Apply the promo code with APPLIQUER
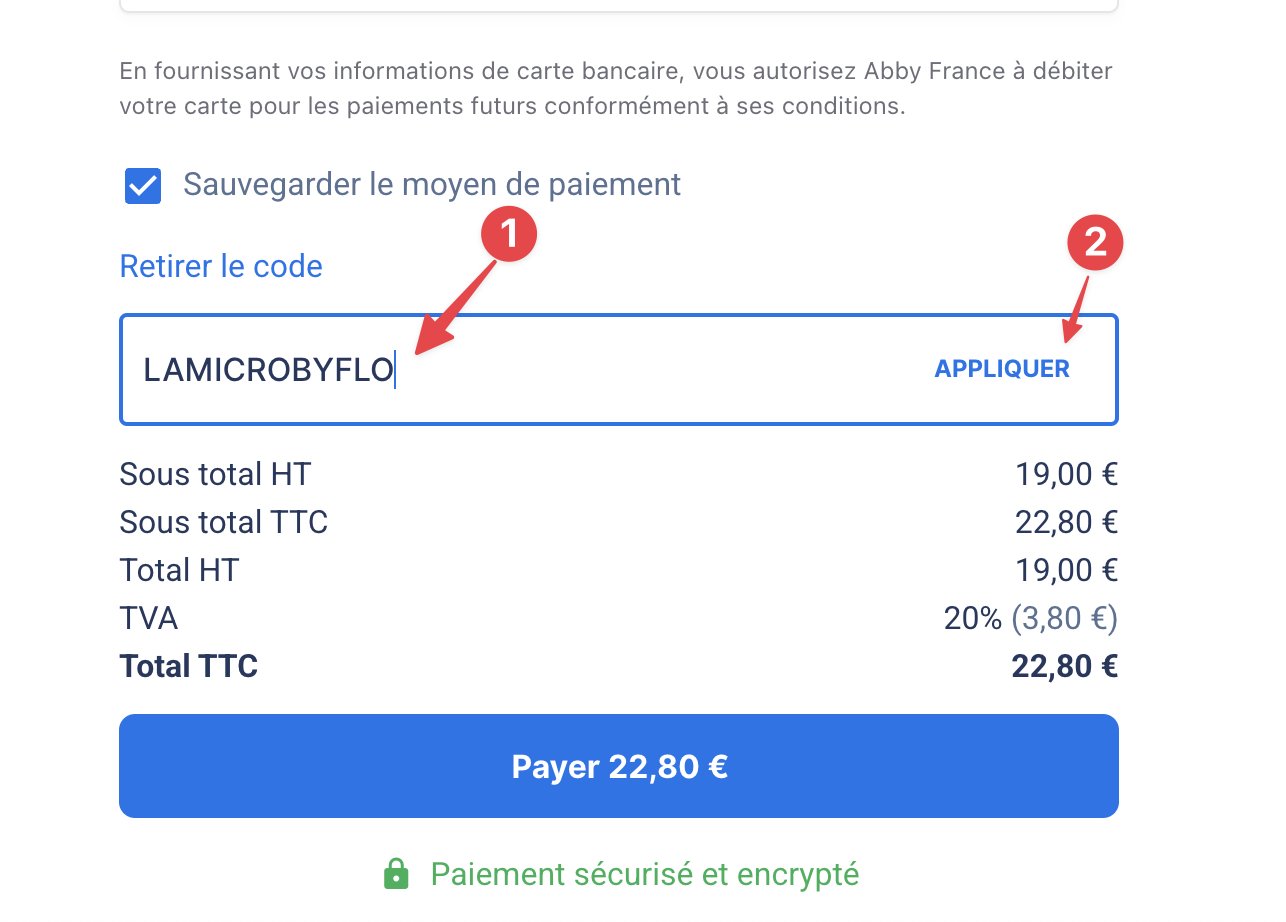 tap(1001, 368)
